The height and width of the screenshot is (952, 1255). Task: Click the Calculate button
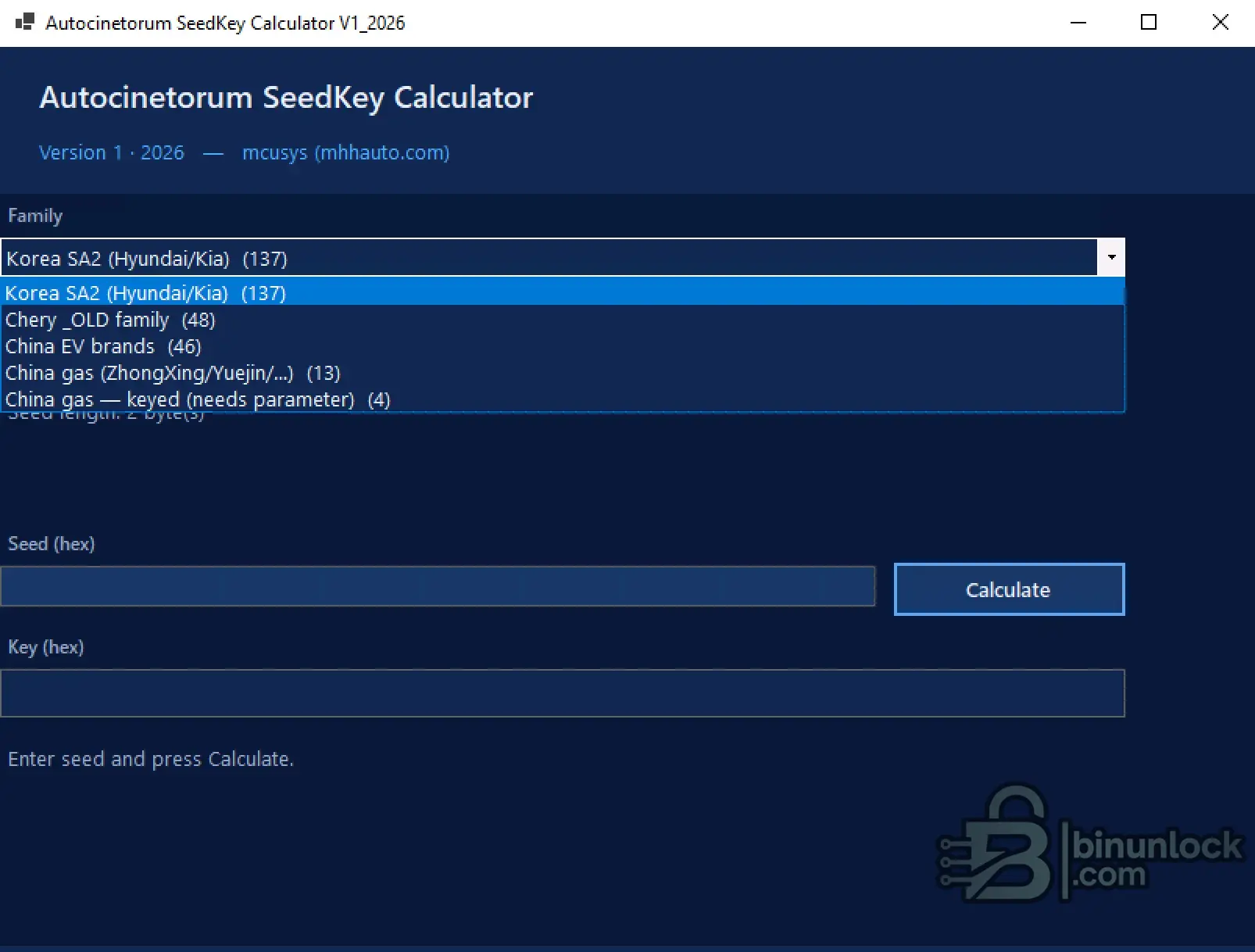pos(1009,589)
